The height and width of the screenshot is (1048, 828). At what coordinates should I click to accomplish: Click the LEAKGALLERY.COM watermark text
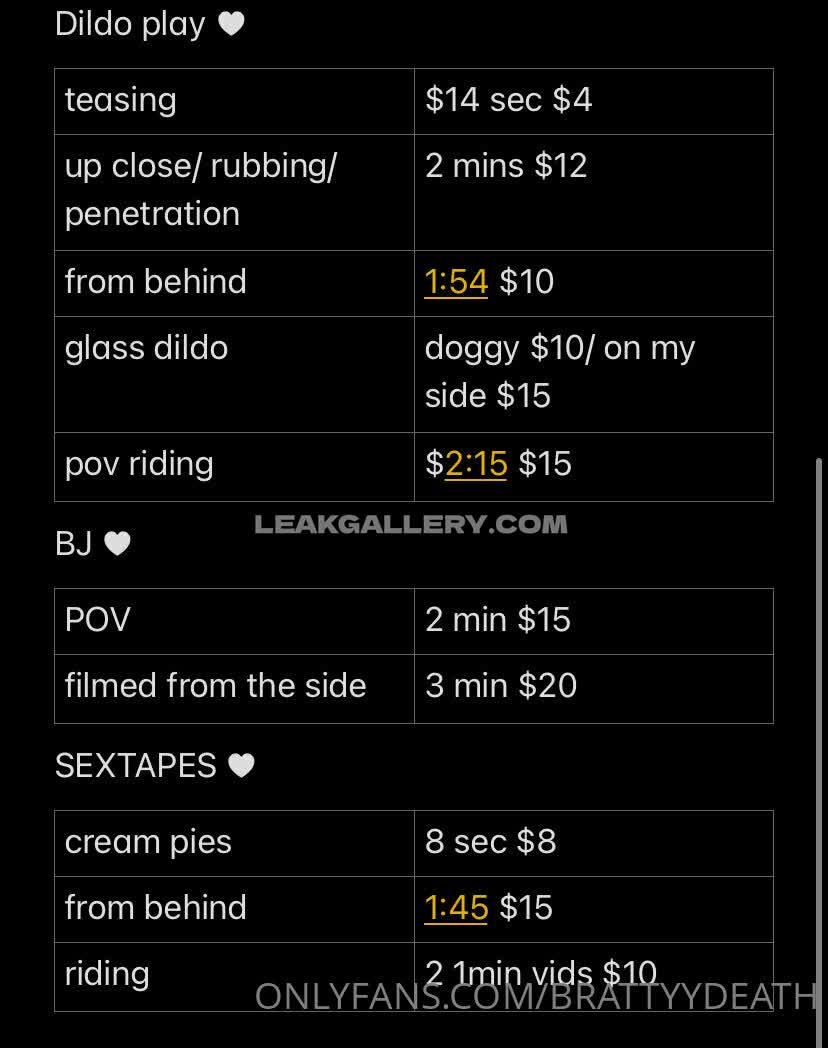(x=410, y=524)
